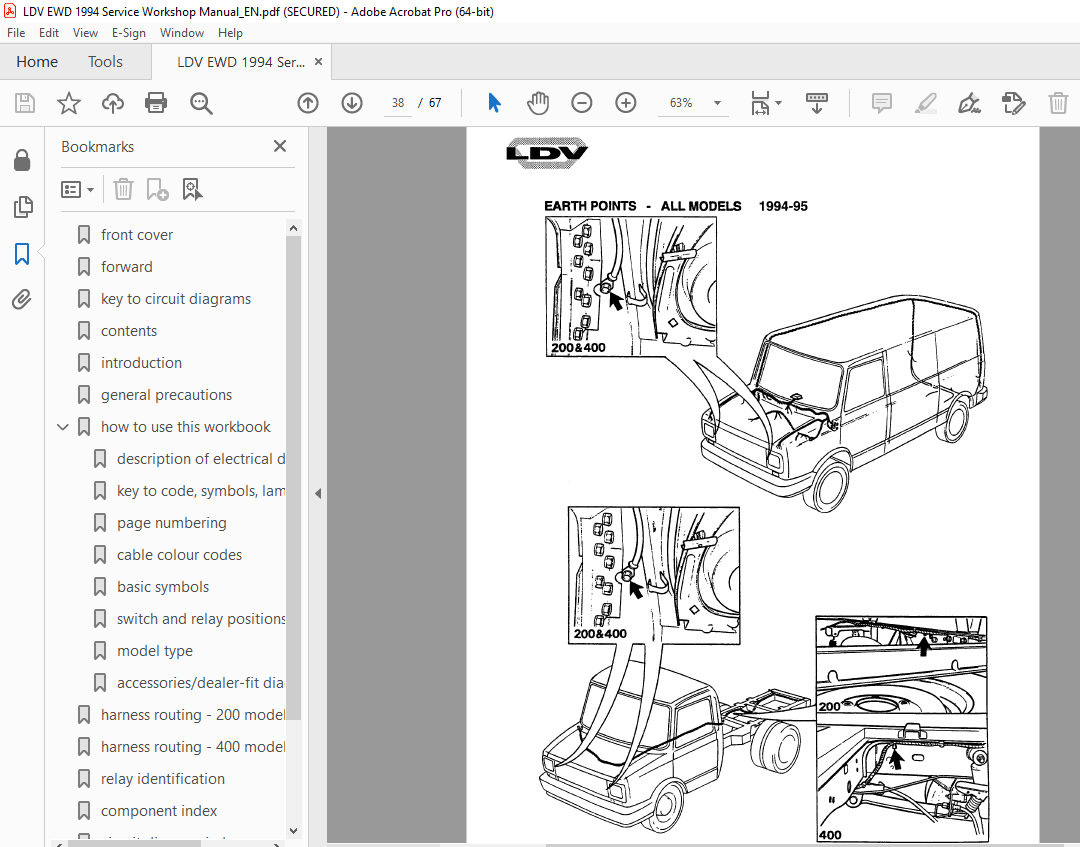Viewport: 1080px width, 847px height.
Task: Switch to the Home tab
Action: tap(37, 62)
